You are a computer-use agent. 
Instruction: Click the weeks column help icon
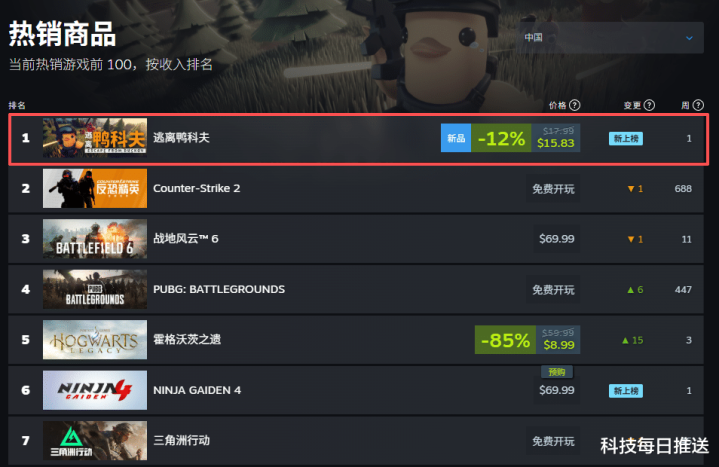point(698,105)
